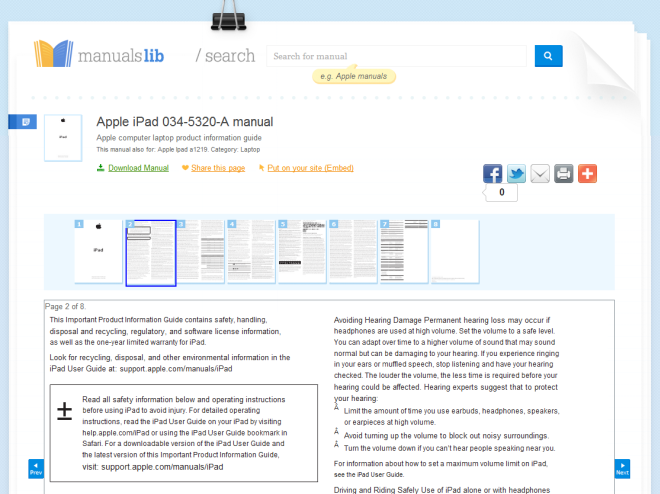Focus the Search for manual field
The height and width of the screenshot is (494, 660).
coord(396,56)
